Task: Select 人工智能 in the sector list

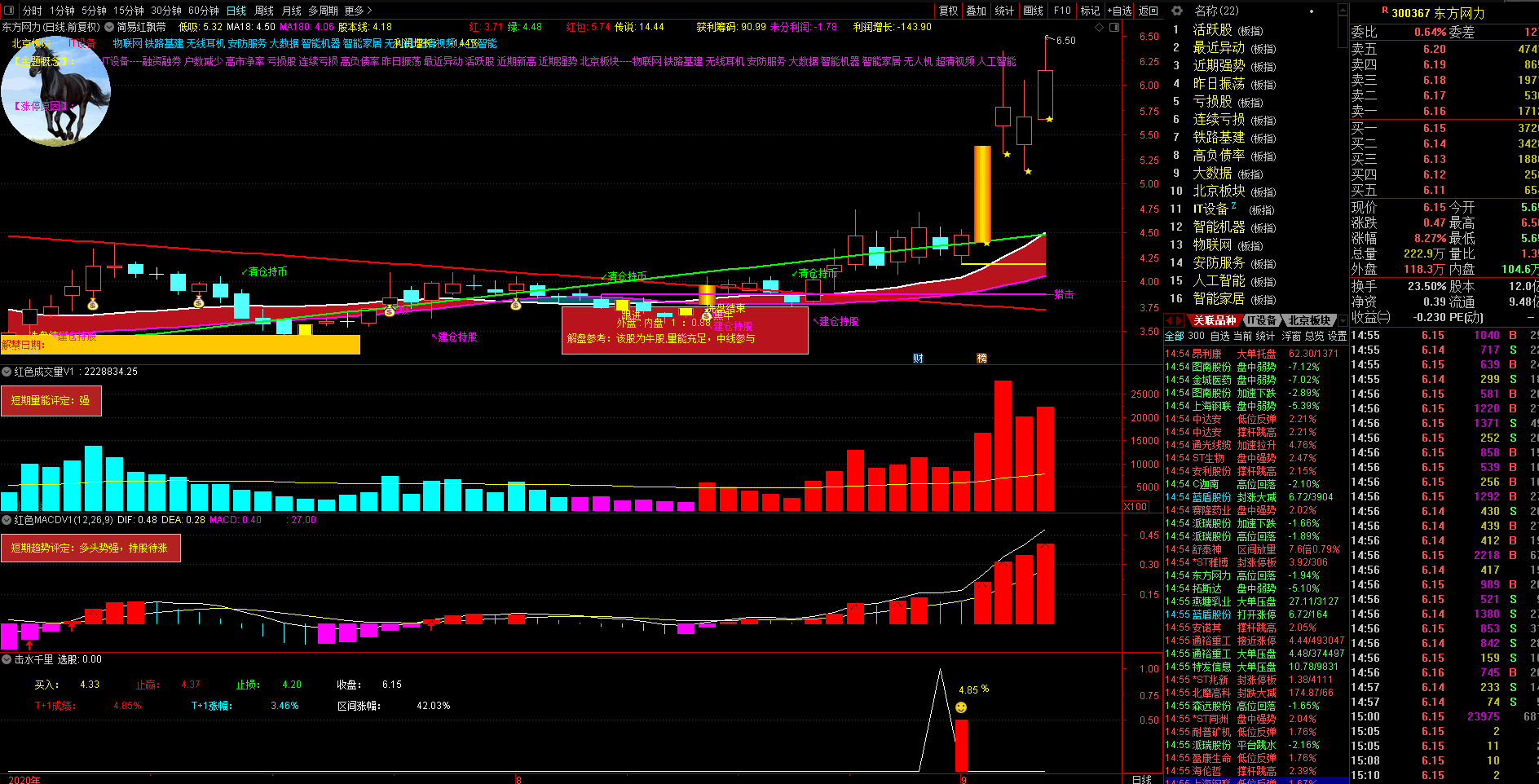Action: 1219,281
